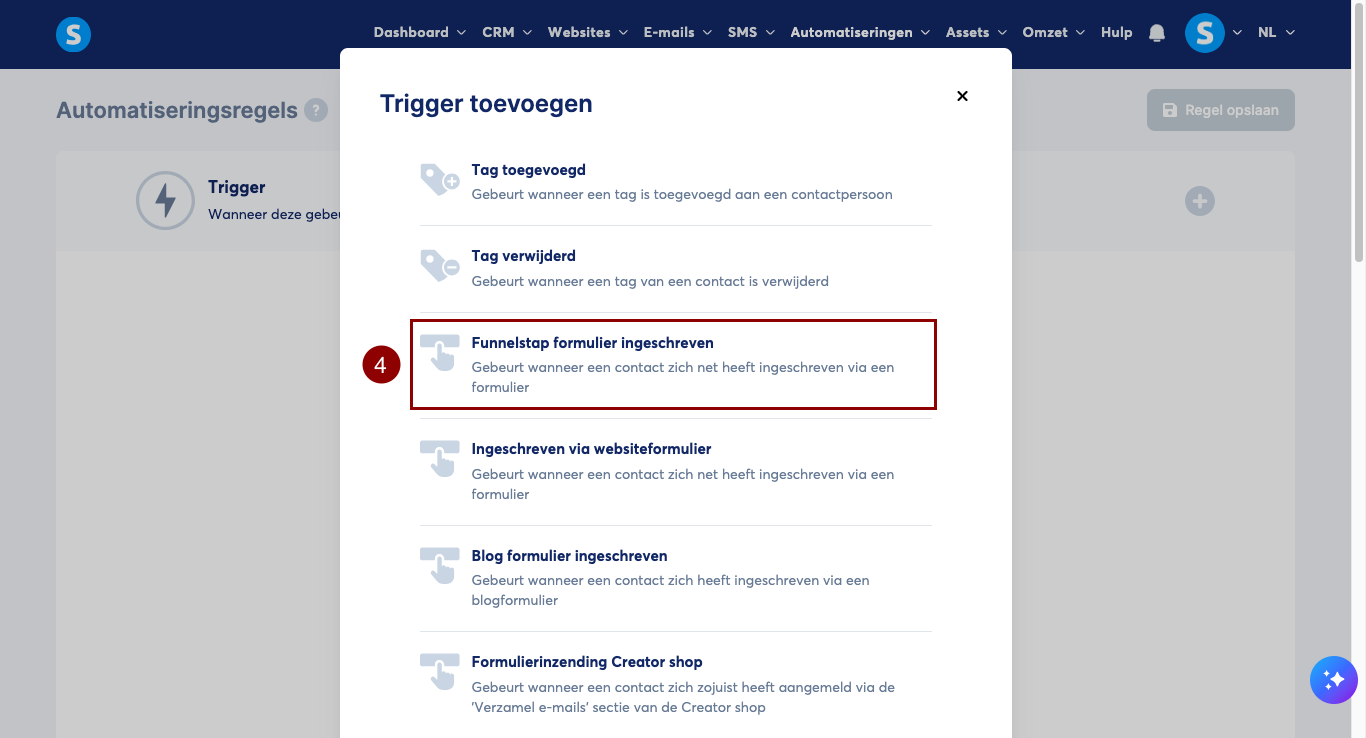Click the Systeme.io logo in the header
Screen dimensions: 1366x738
73,35
